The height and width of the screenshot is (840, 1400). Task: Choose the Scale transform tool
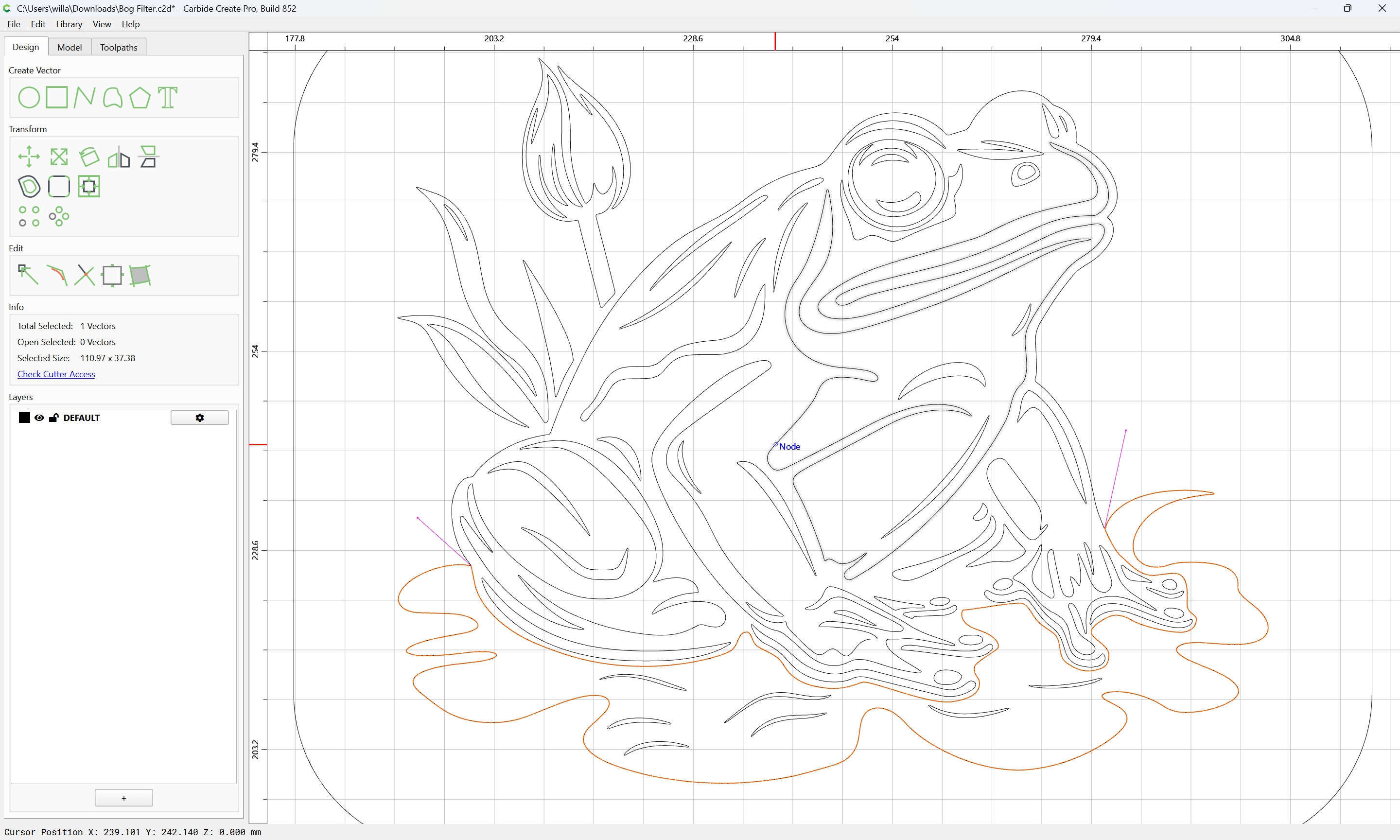[x=59, y=157]
